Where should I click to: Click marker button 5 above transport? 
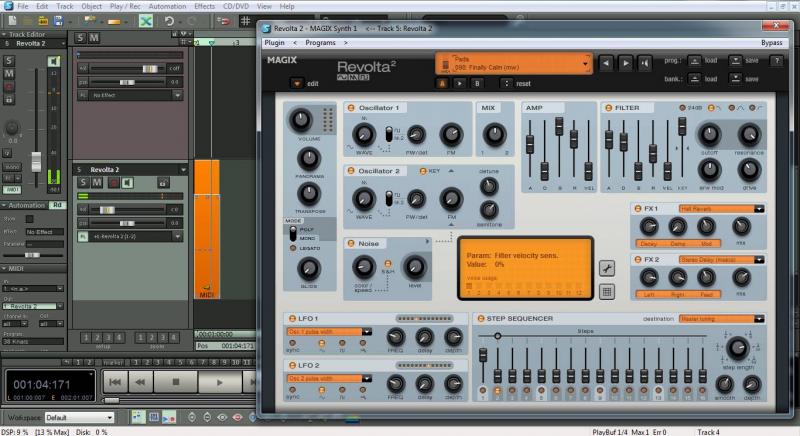181,362
